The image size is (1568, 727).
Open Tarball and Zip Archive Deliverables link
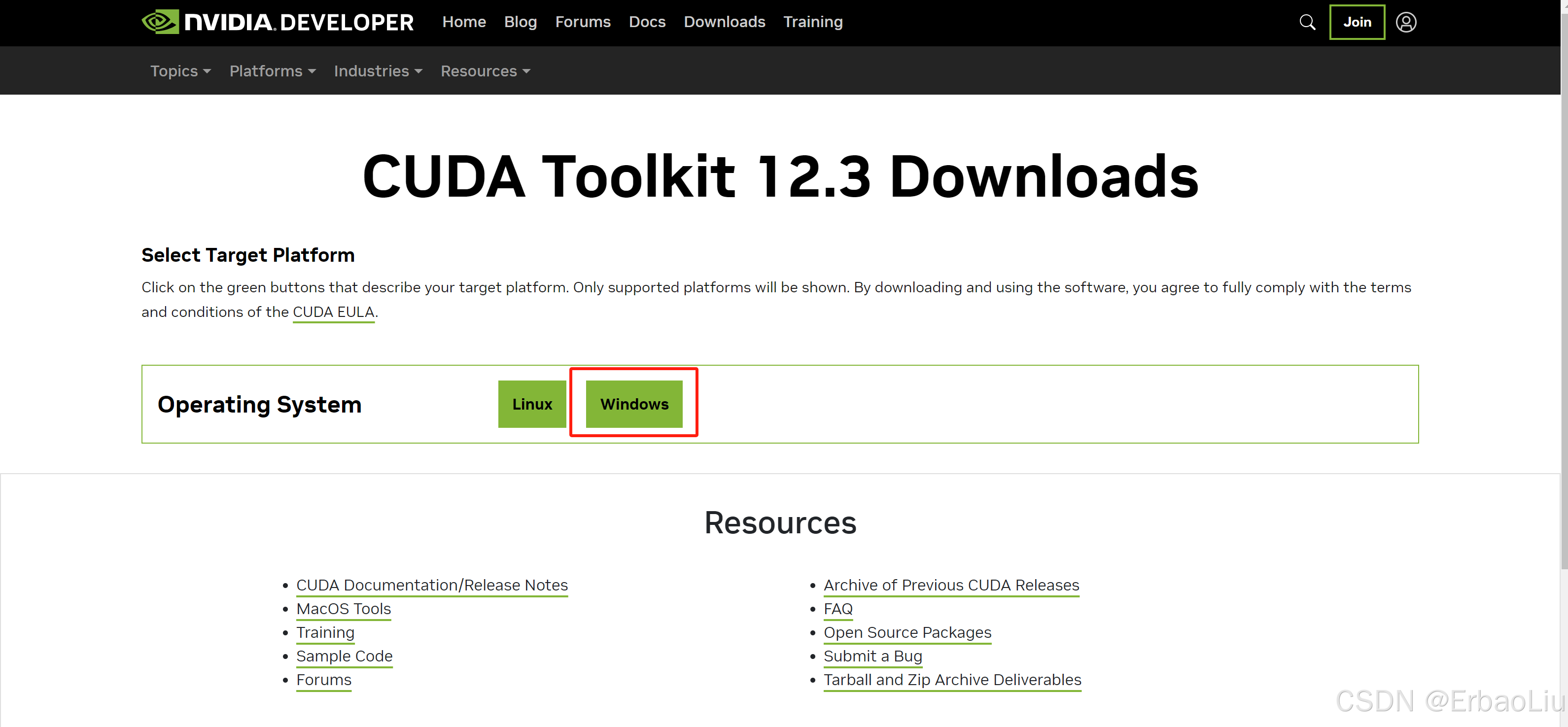pos(953,680)
